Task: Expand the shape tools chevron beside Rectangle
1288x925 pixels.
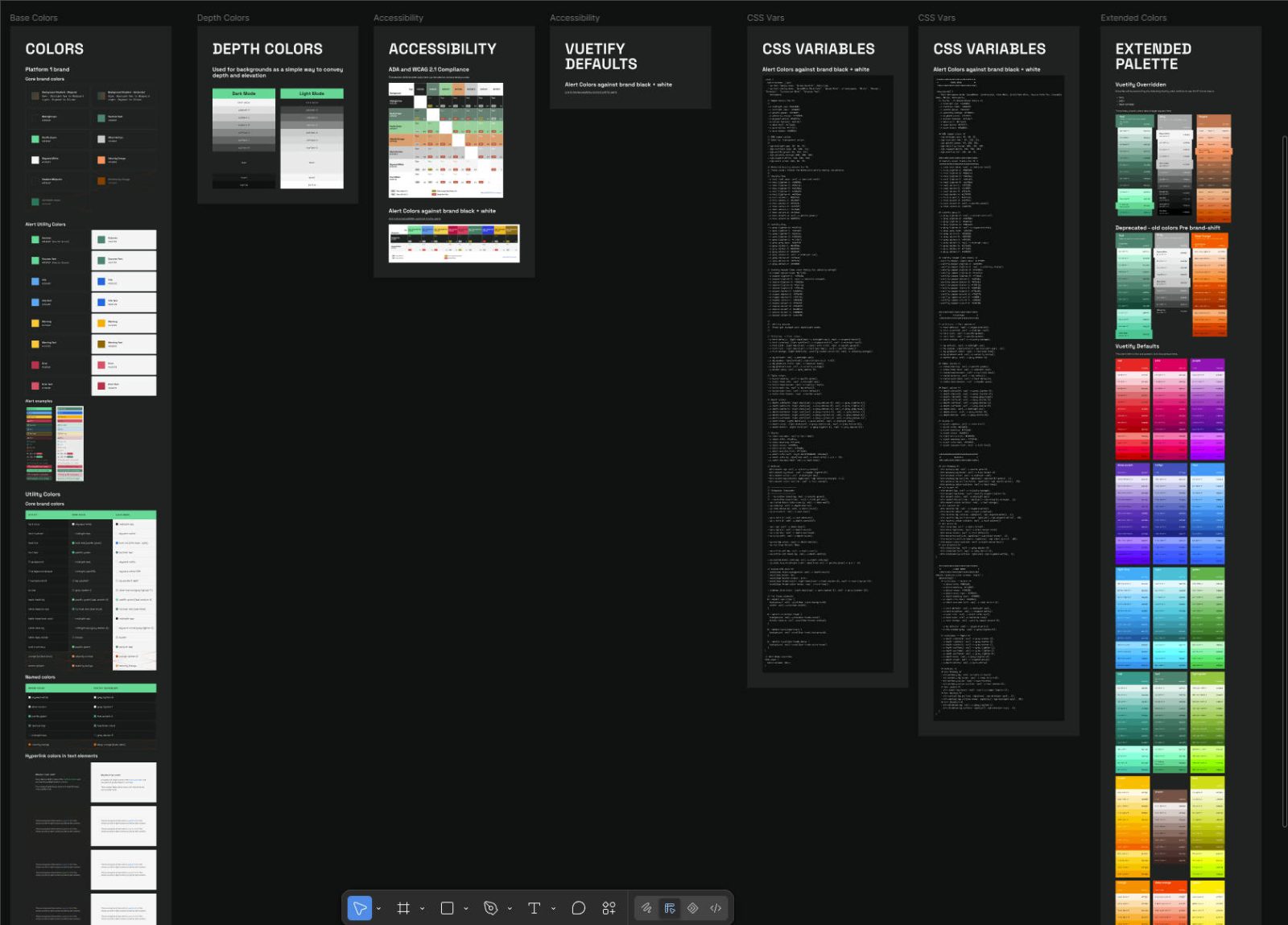Action: click(465, 909)
